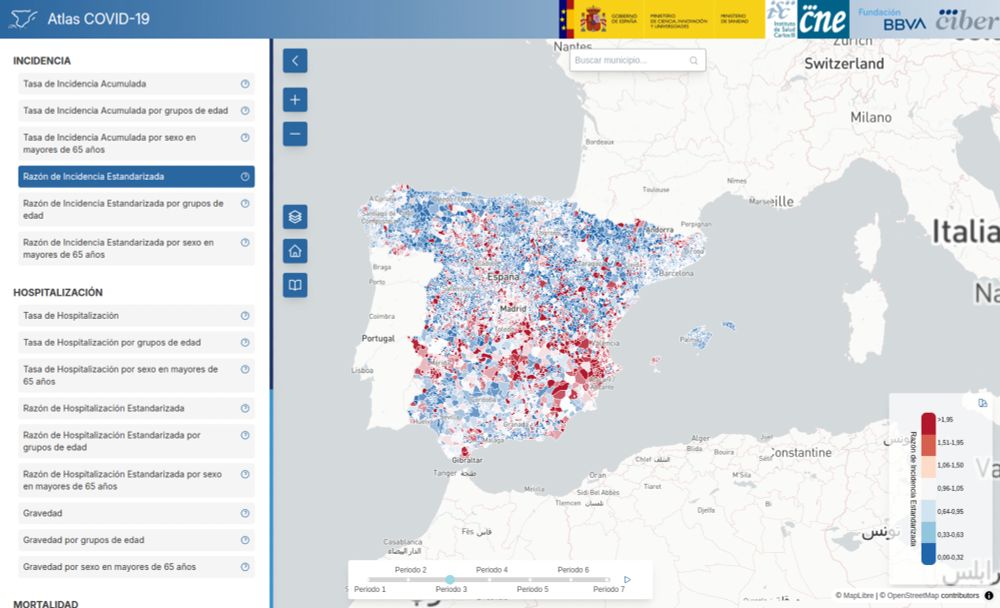1000x608 pixels.
Task: Select Tasa de Hospitalización por grupos de edad
Action: pyautogui.click(x=136, y=343)
